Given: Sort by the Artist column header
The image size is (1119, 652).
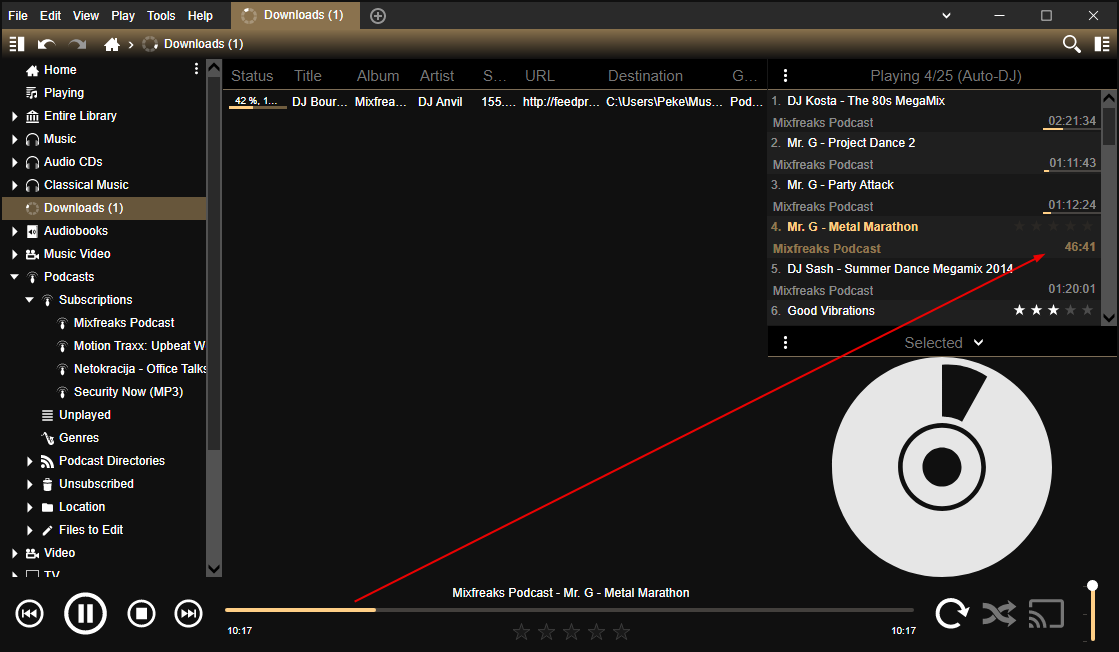Looking at the screenshot, I should click(x=436, y=76).
